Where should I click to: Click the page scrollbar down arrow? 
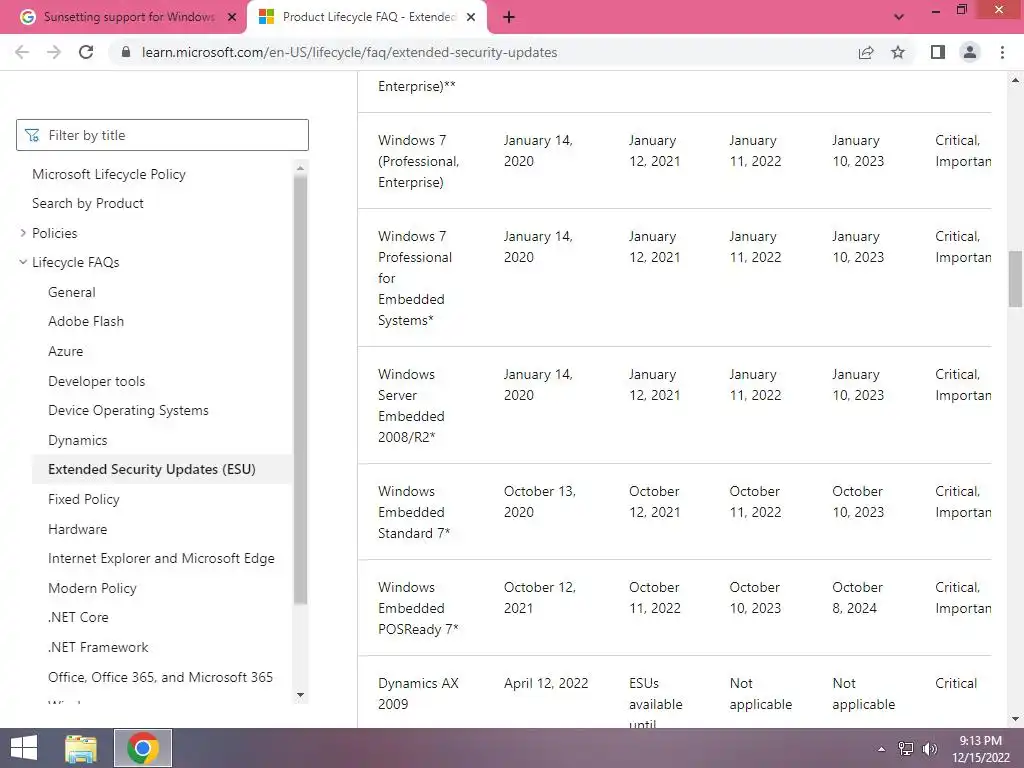tap(1016, 719)
